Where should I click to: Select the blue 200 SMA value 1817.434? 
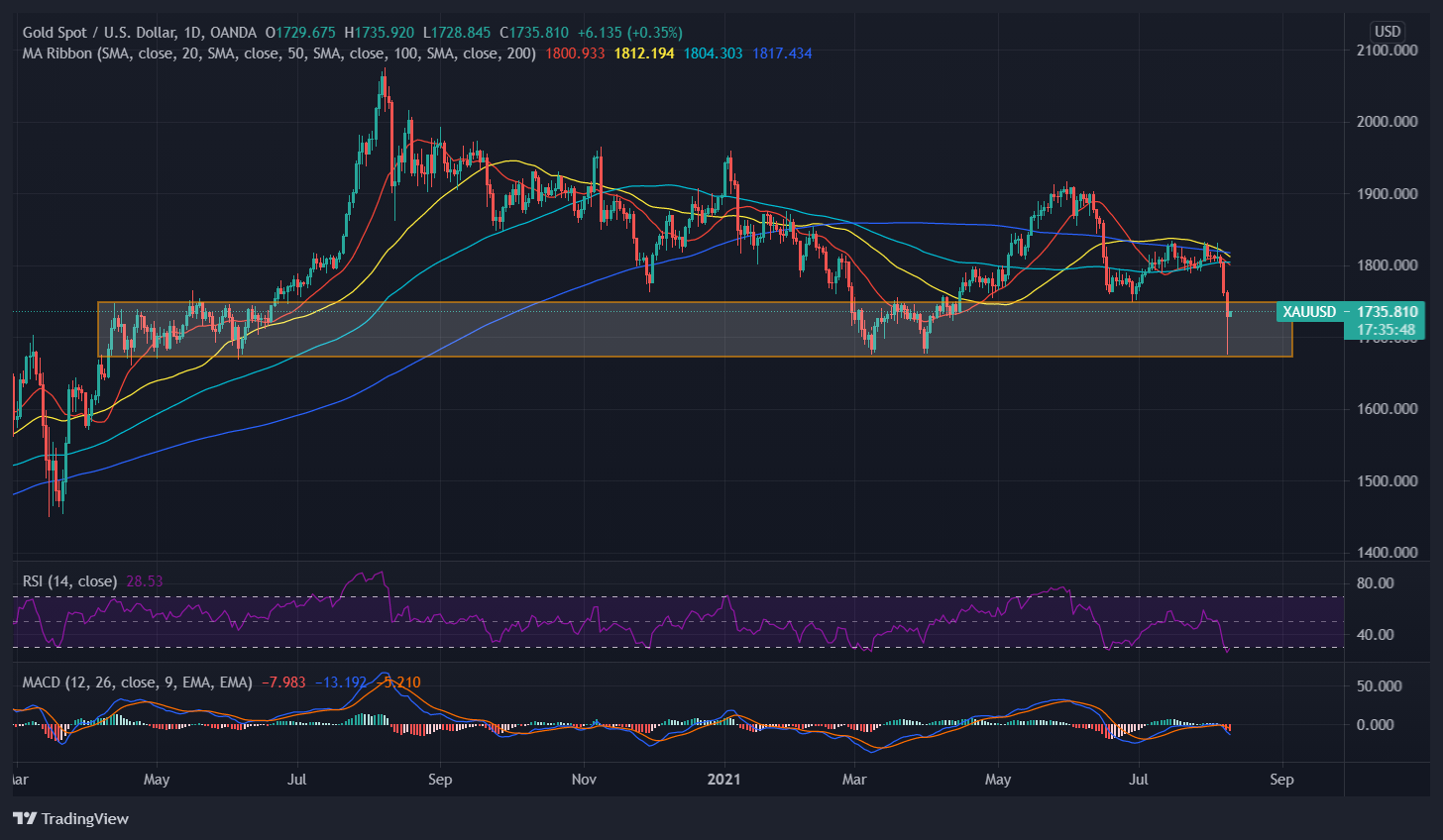[x=782, y=53]
